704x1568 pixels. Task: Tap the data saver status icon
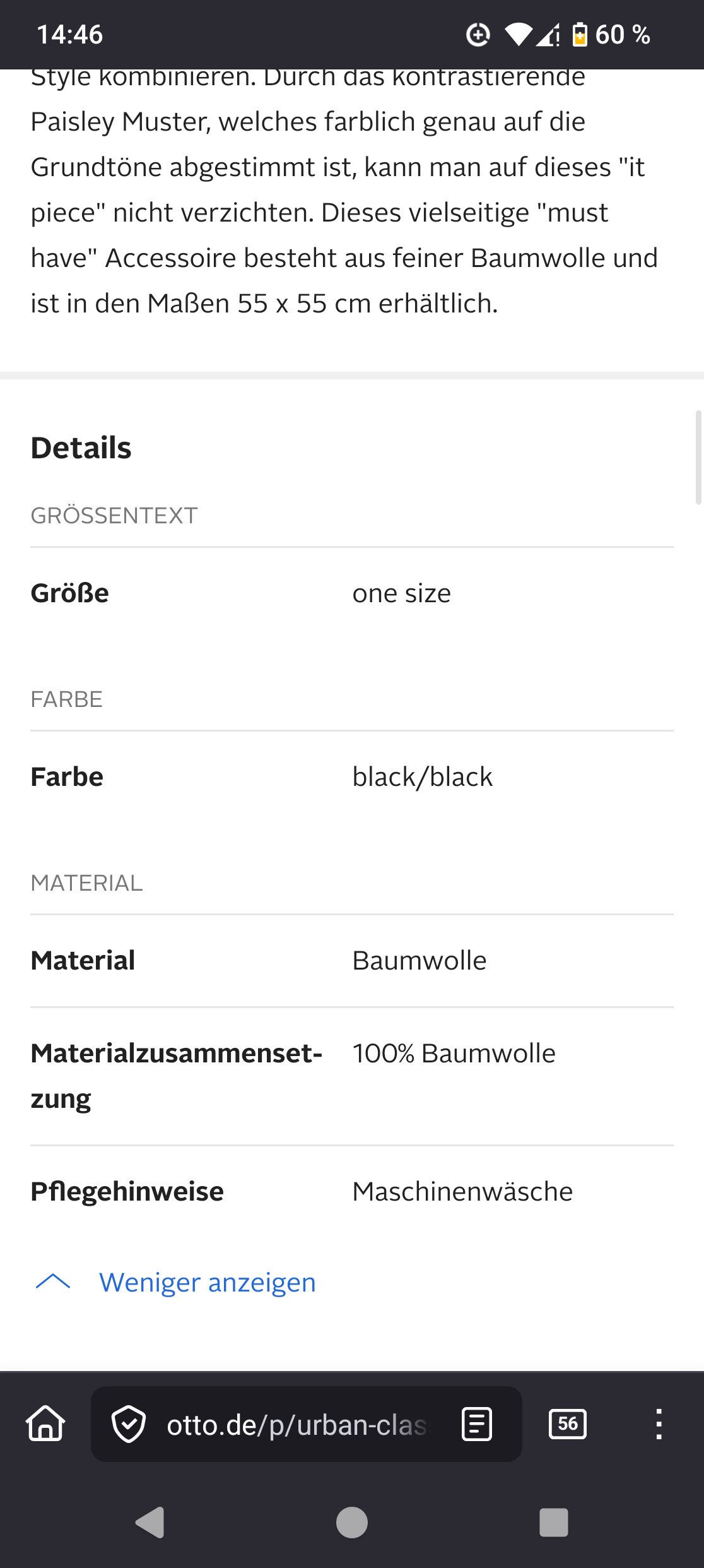[478, 35]
